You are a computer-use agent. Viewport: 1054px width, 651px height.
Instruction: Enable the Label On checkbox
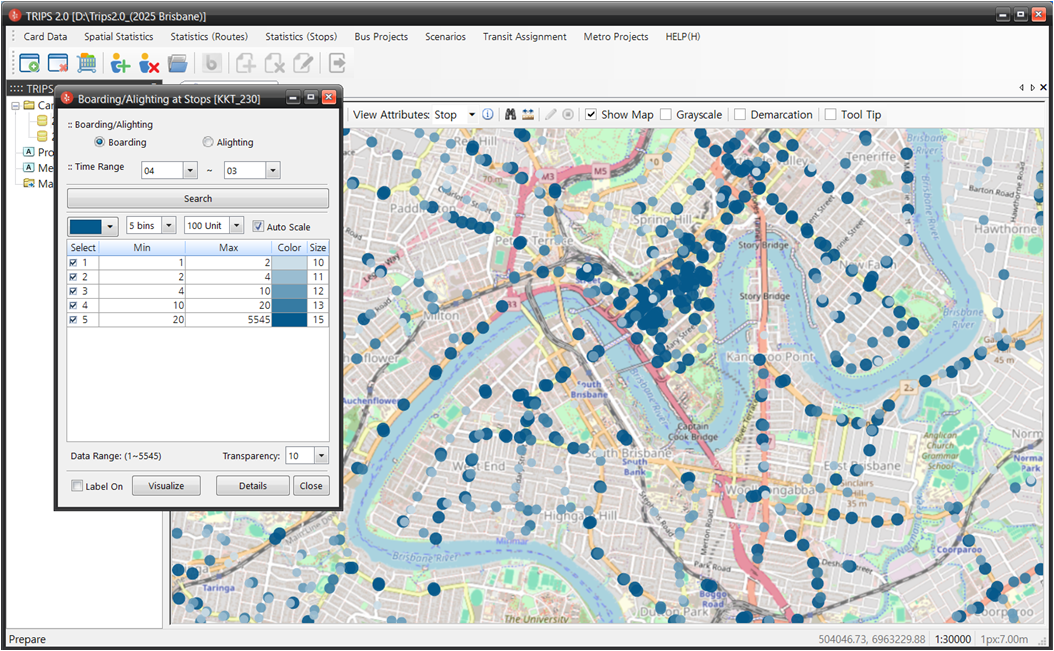tap(77, 486)
